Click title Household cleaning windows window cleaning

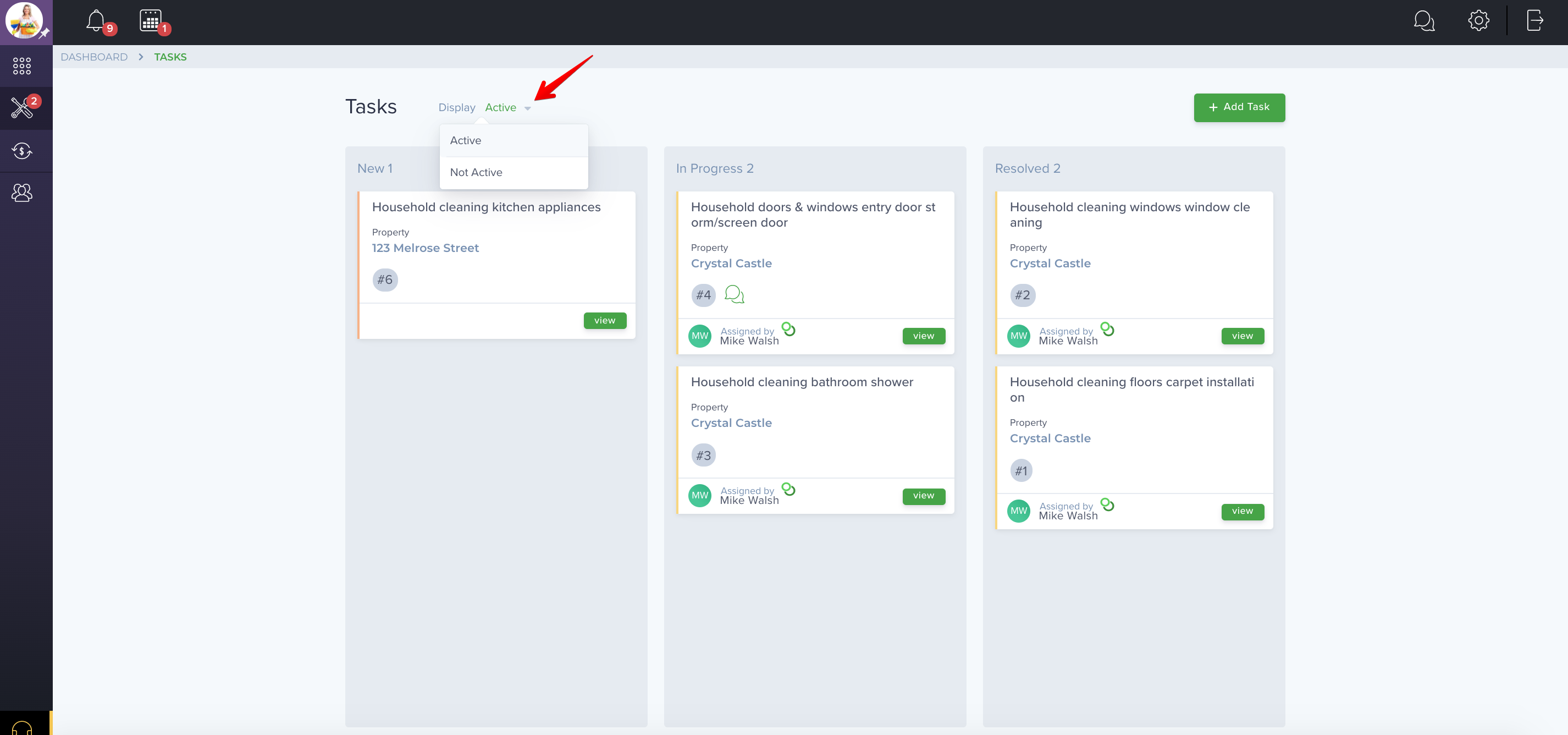(x=1130, y=215)
